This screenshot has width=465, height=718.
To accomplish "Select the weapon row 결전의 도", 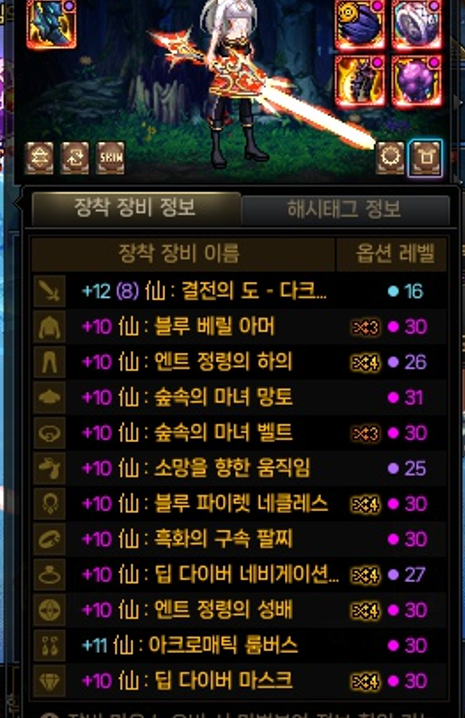I will [240, 291].
